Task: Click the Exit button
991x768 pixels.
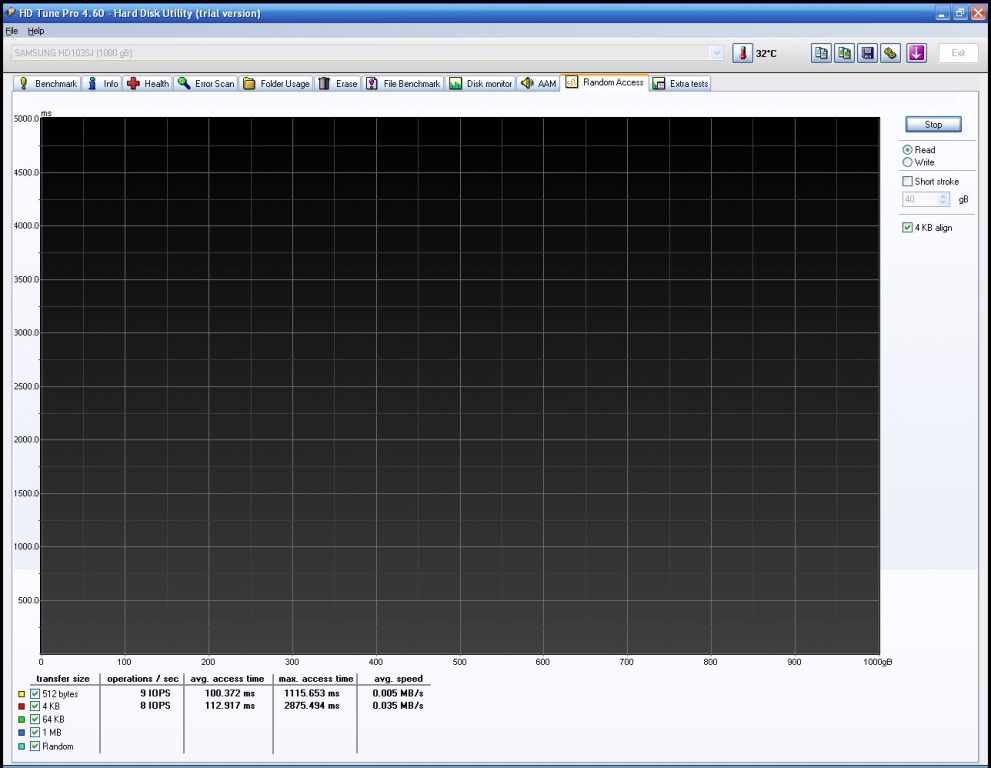Action: click(958, 53)
